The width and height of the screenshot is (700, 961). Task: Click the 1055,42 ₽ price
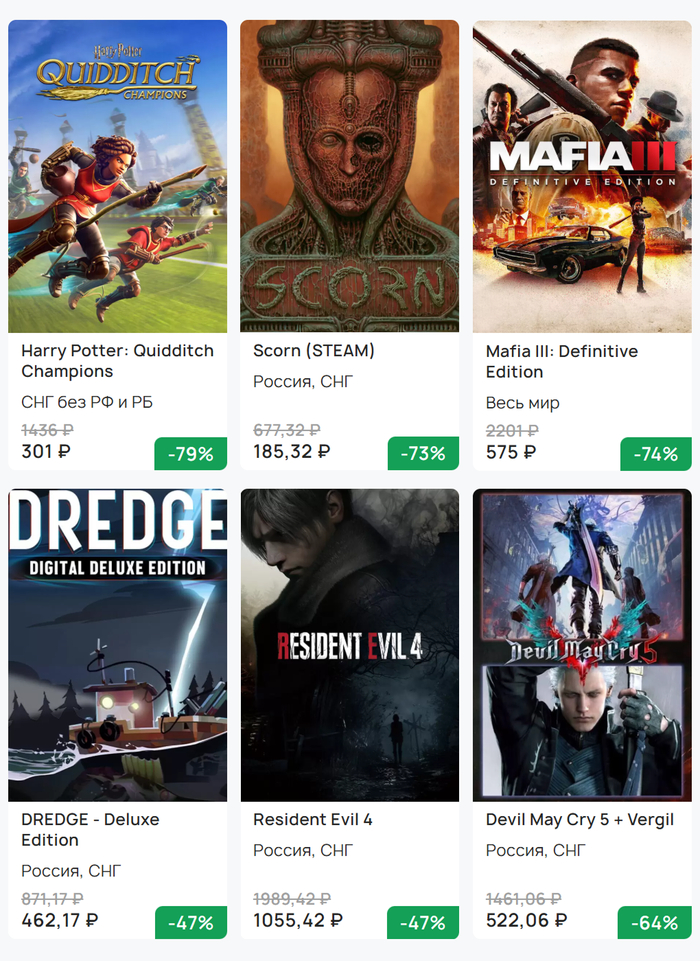298,920
